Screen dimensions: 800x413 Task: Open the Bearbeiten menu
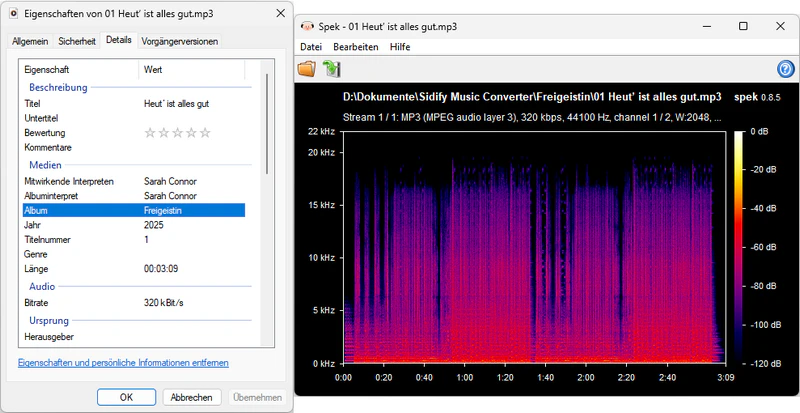pyautogui.click(x=356, y=47)
